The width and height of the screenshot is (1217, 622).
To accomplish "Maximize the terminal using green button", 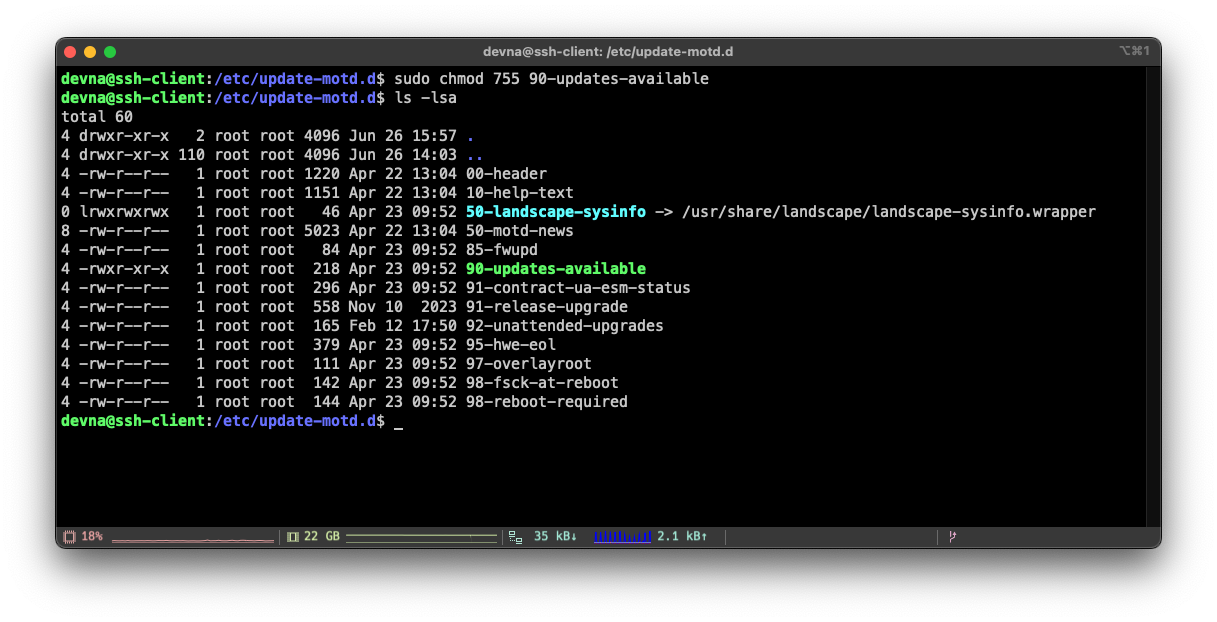I will pyautogui.click(x=110, y=52).
